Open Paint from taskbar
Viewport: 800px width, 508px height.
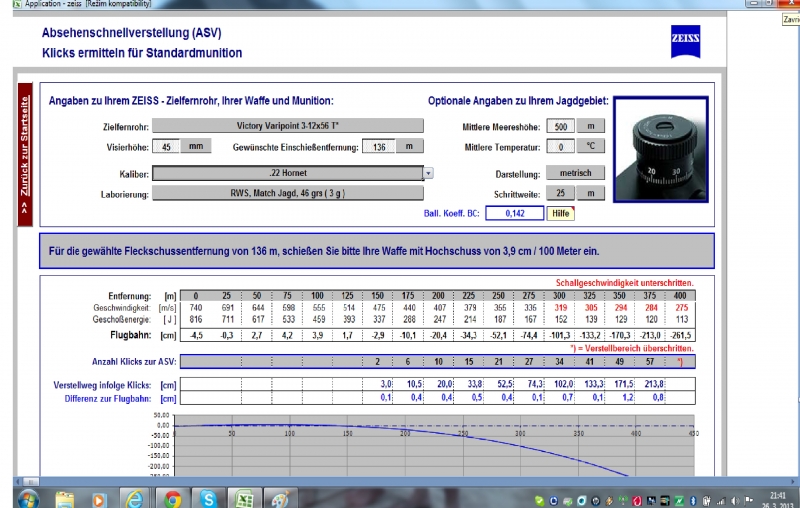[x=279, y=499]
